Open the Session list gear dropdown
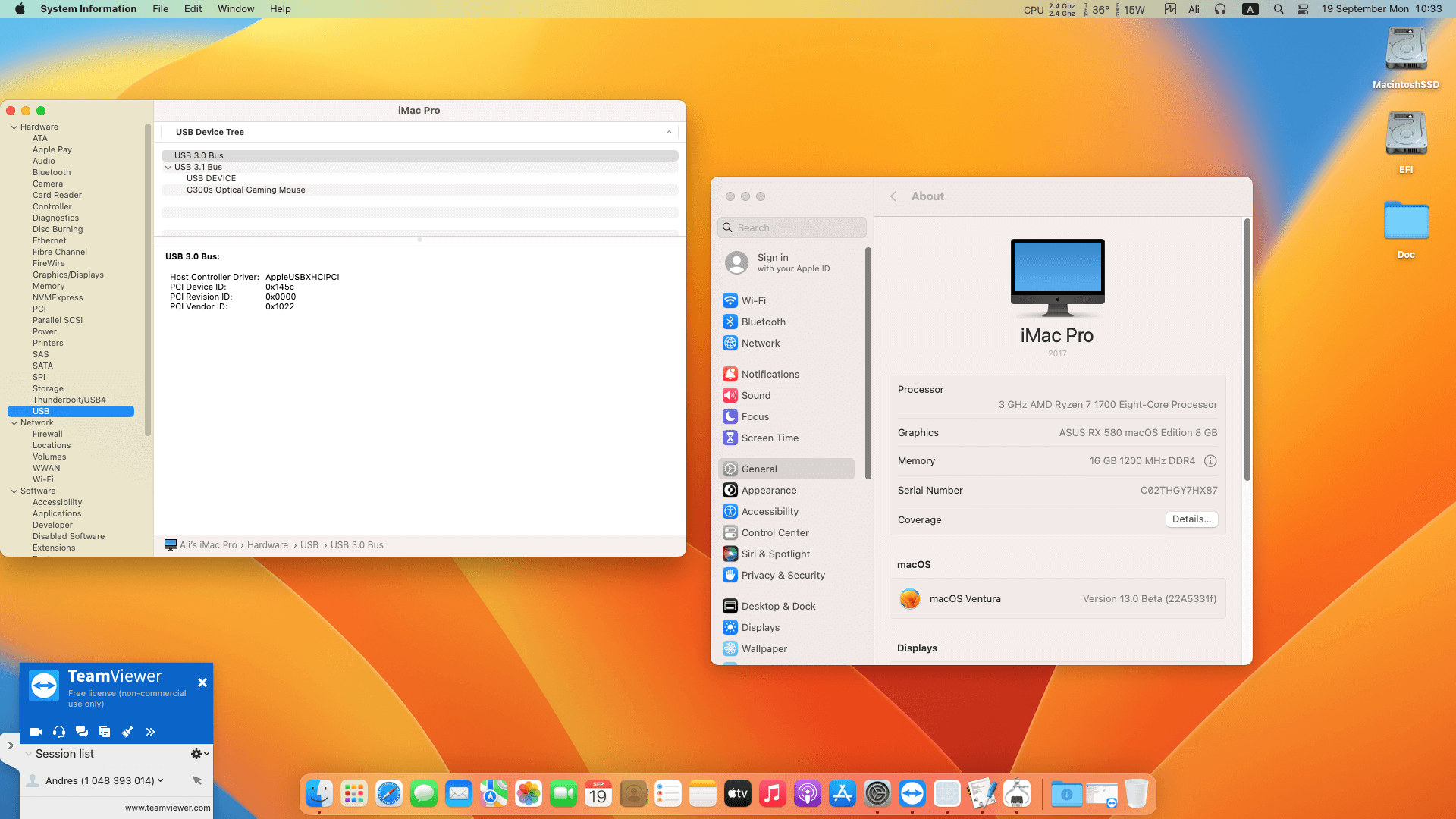Screen dimensions: 1456x819 (x=199, y=754)
